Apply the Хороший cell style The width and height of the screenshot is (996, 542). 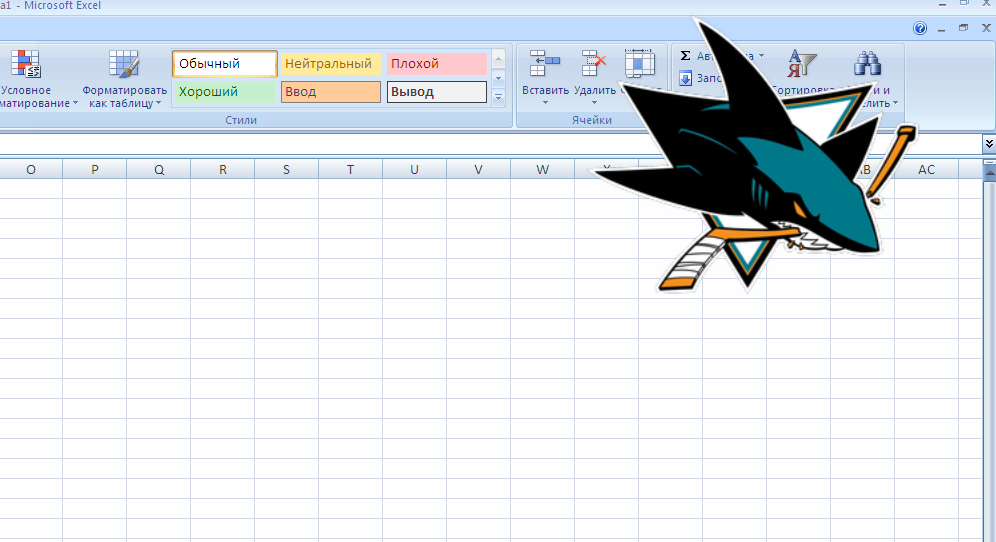(x=225, y=91)
